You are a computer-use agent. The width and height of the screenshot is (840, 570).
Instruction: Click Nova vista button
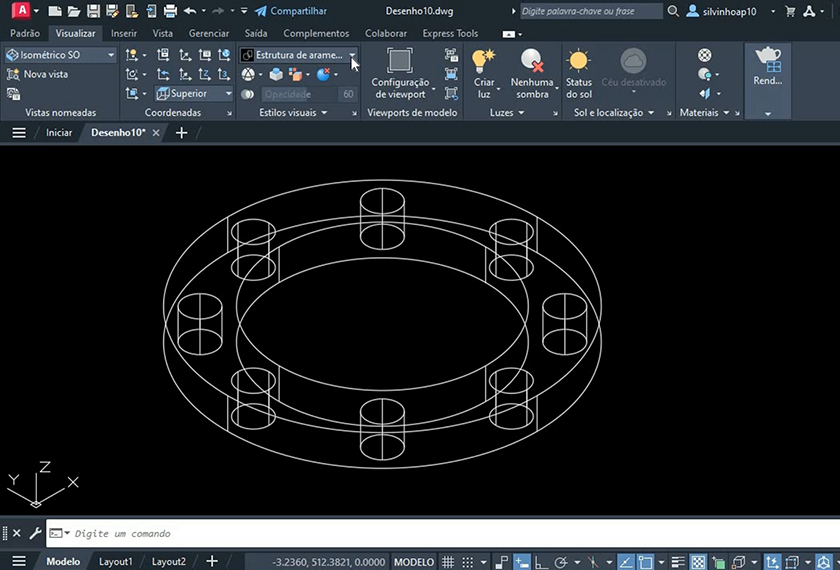tap(45, 74)
